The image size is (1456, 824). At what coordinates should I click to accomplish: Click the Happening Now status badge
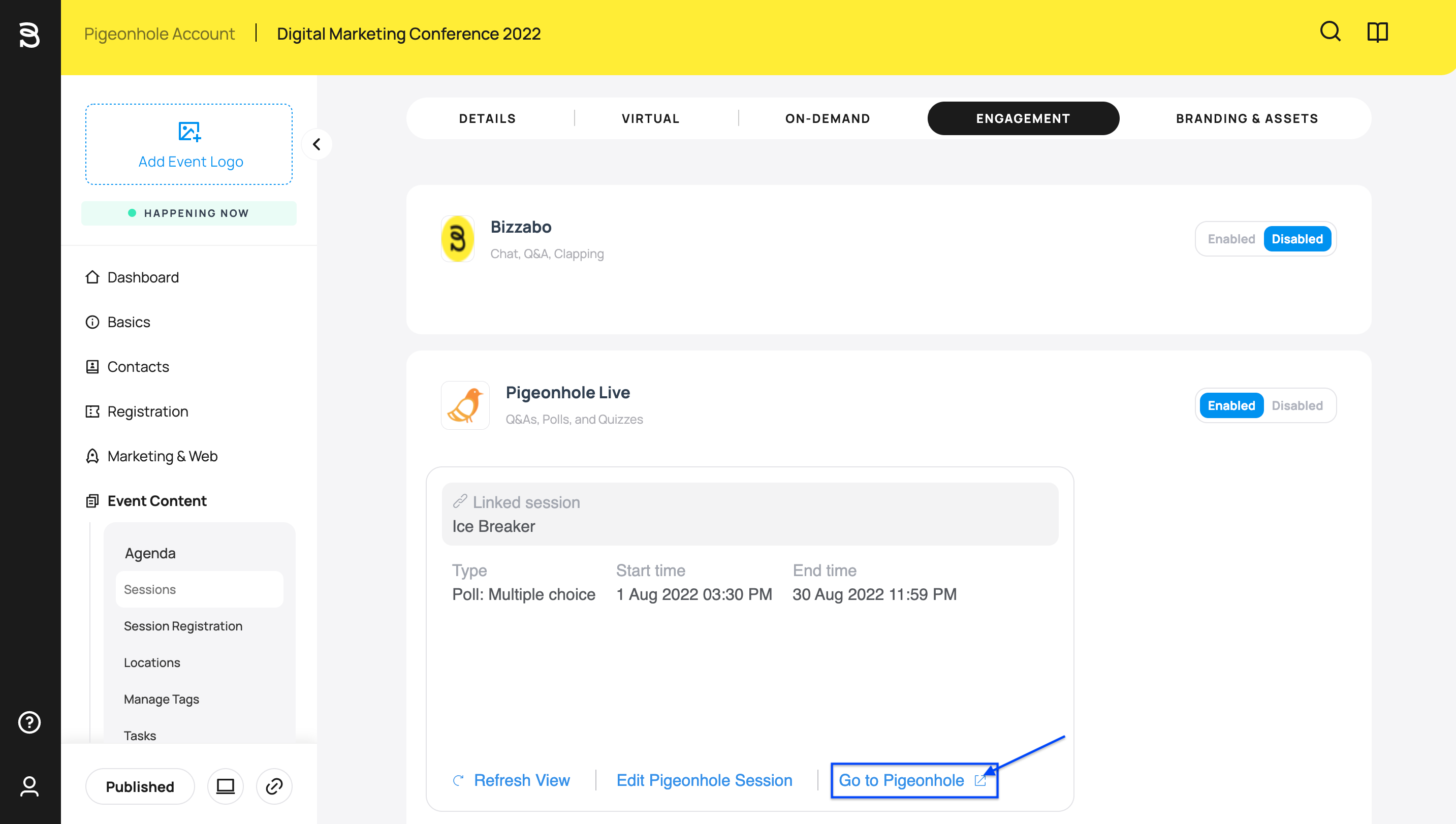189,213
